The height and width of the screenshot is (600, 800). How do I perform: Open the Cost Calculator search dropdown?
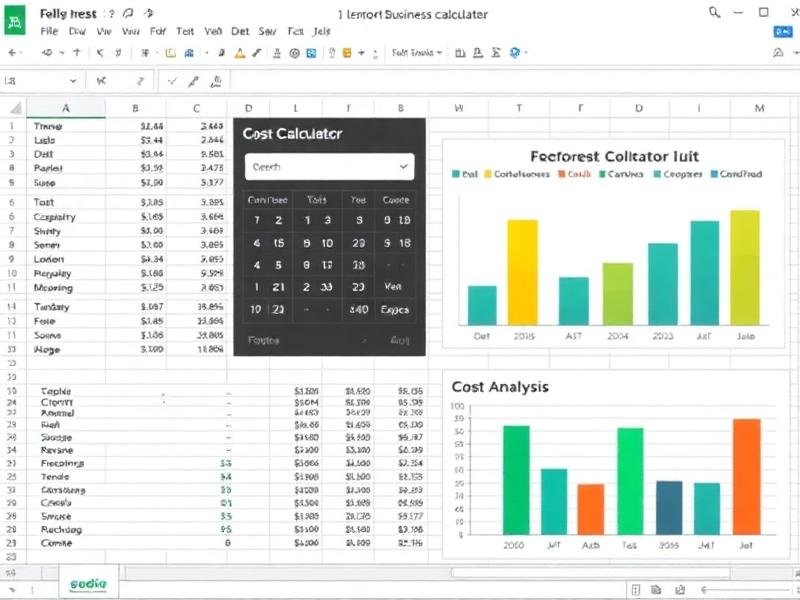point(329,167)
